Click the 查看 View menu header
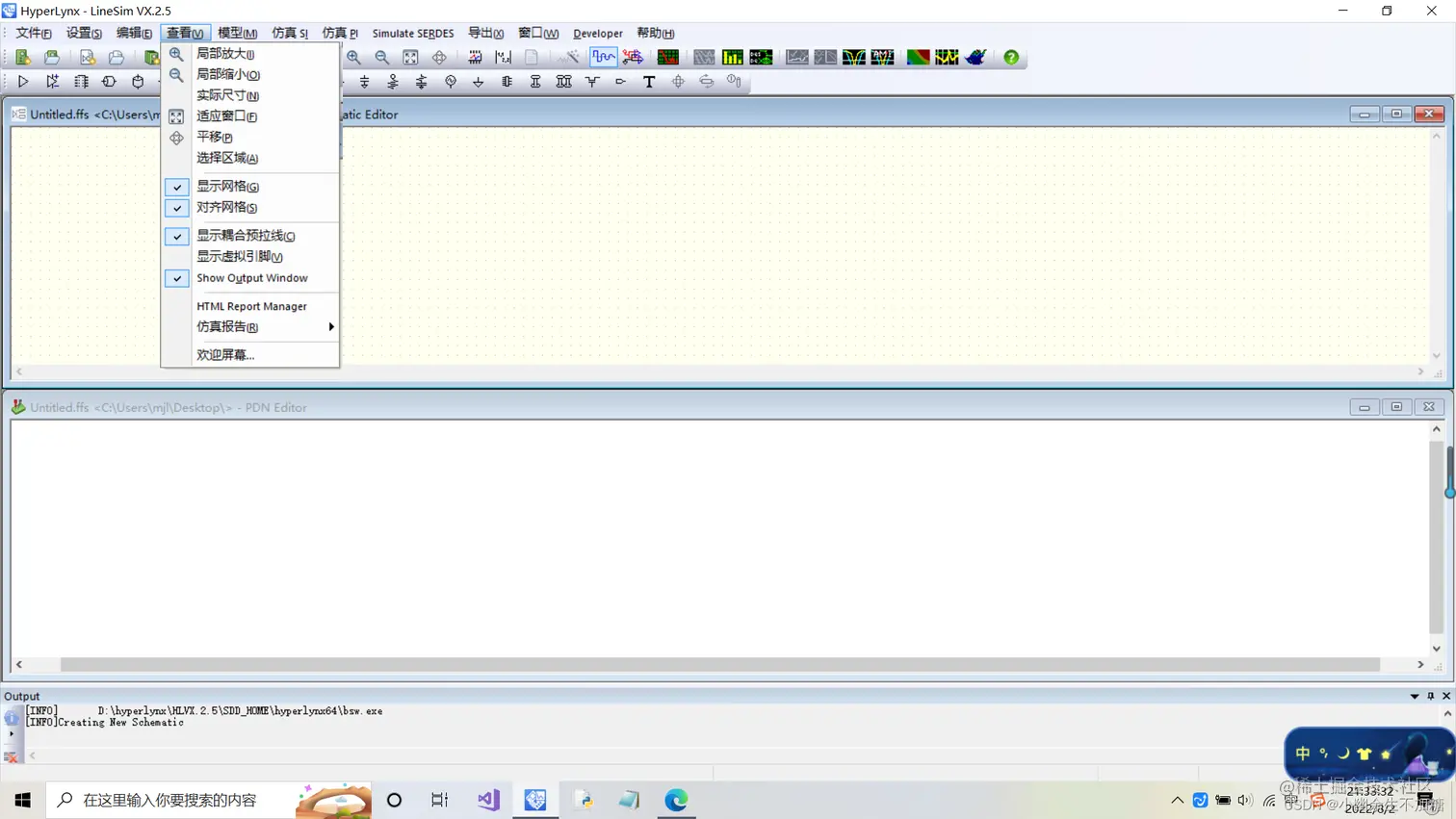The width and height of the screenshot is (1456, 819). point(185,33)
